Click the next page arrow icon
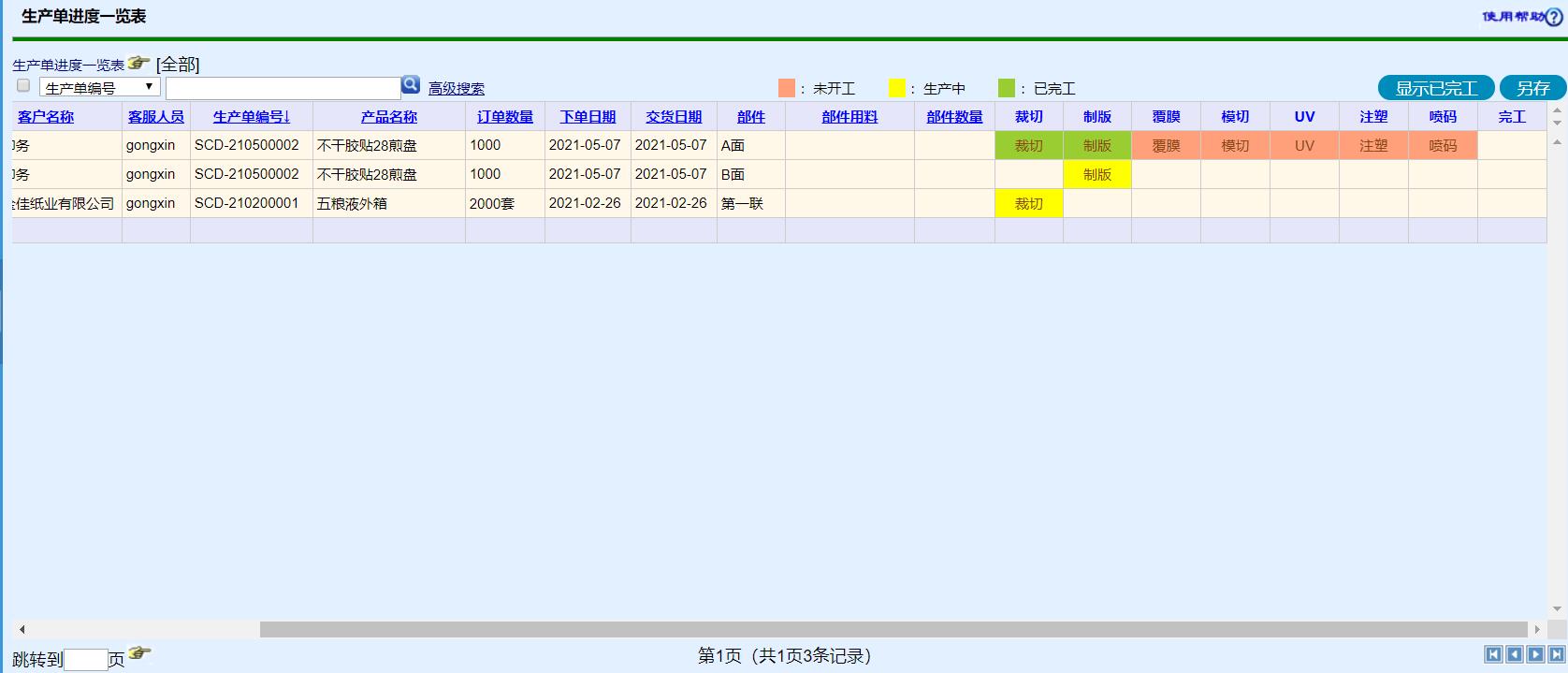This screenshot has height=673, width=1568. [x=1535, y=655]
